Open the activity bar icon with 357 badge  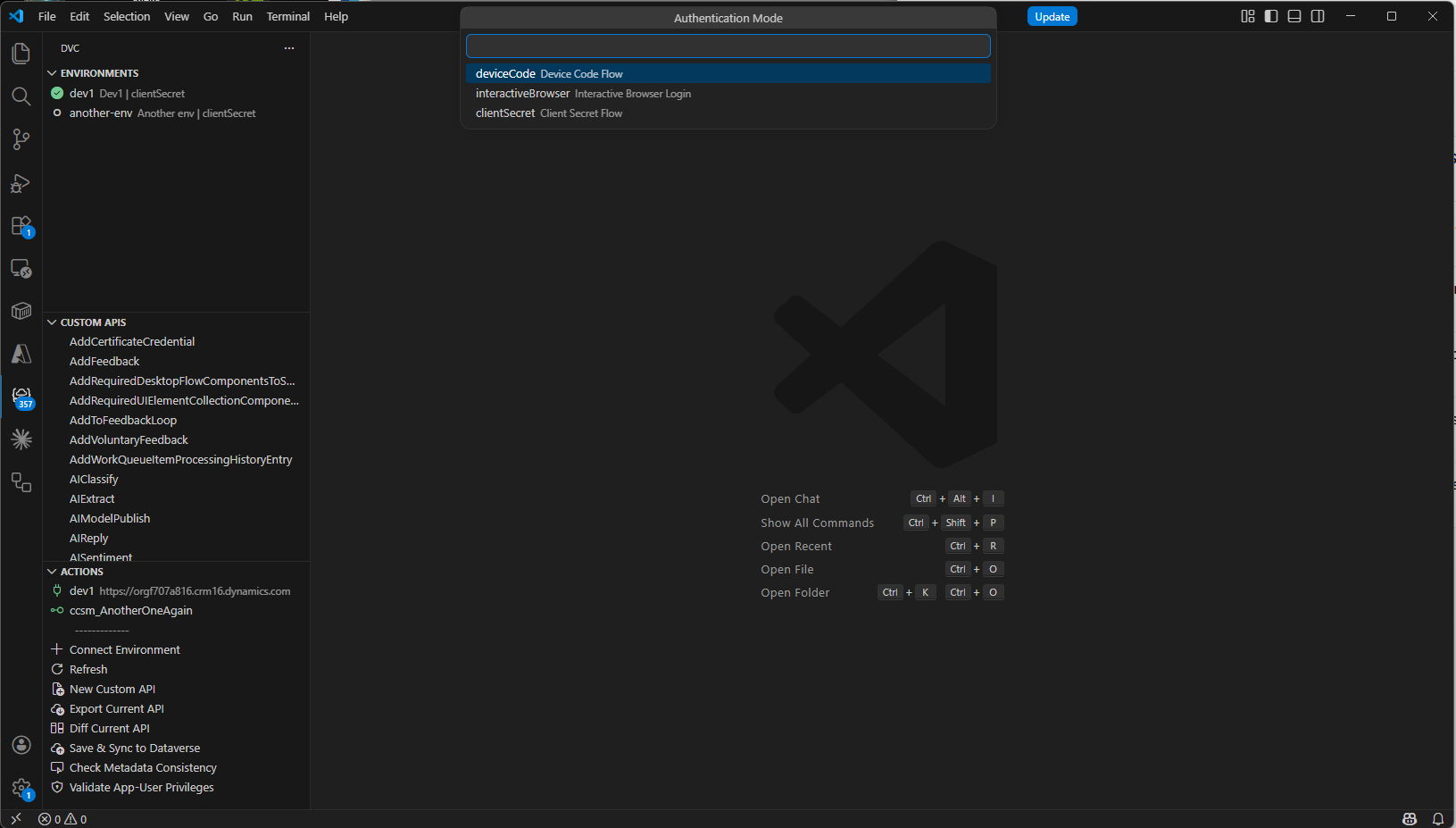click(x=21, y=397)
